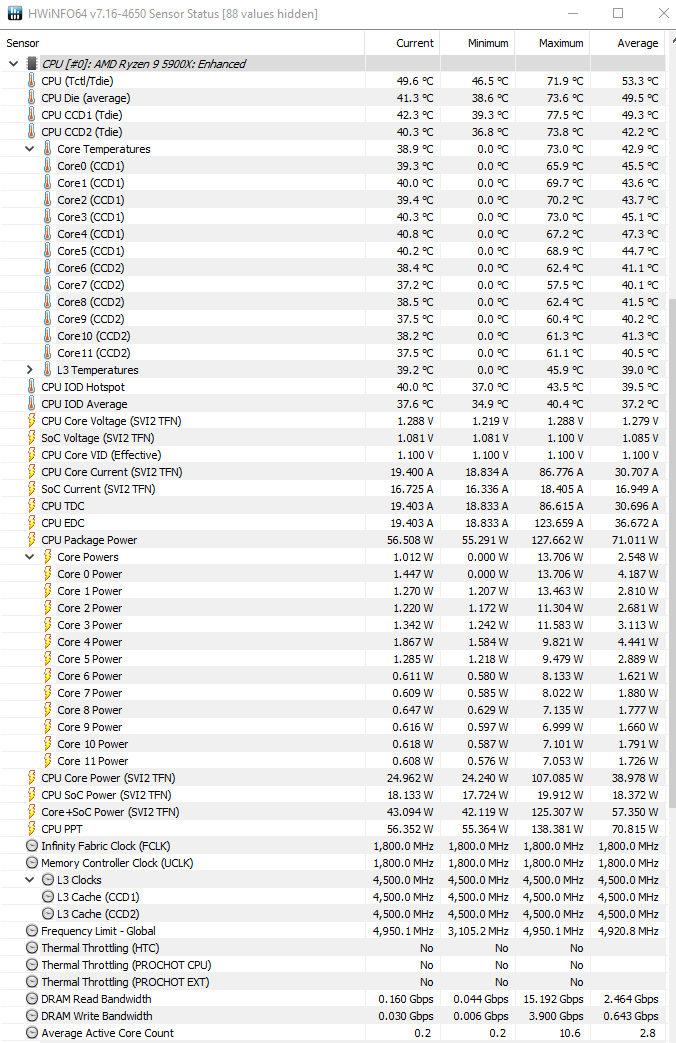676x1043 pixels.
Task: Collapse the Core Powers tree node
Action: tap(29, 557)
